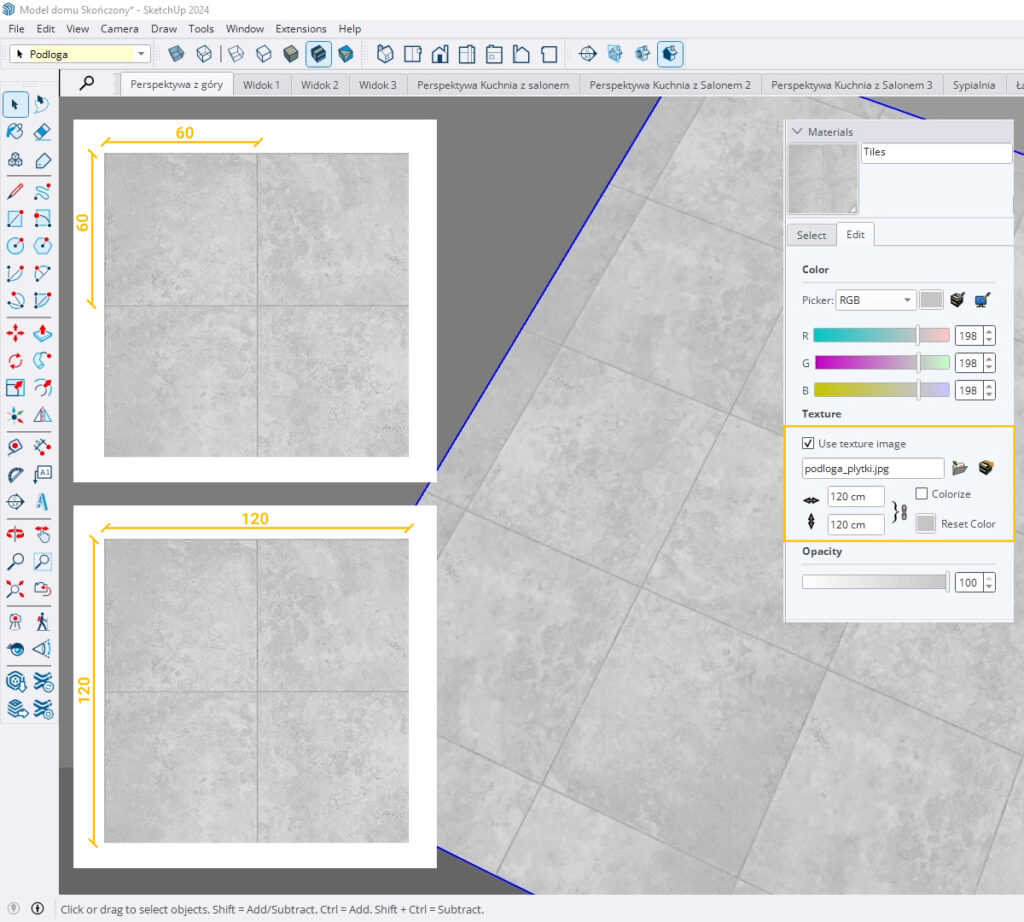
Task: Pick the Paint Bucket tool
Action: pyautogui.click(x=15, y=132)
